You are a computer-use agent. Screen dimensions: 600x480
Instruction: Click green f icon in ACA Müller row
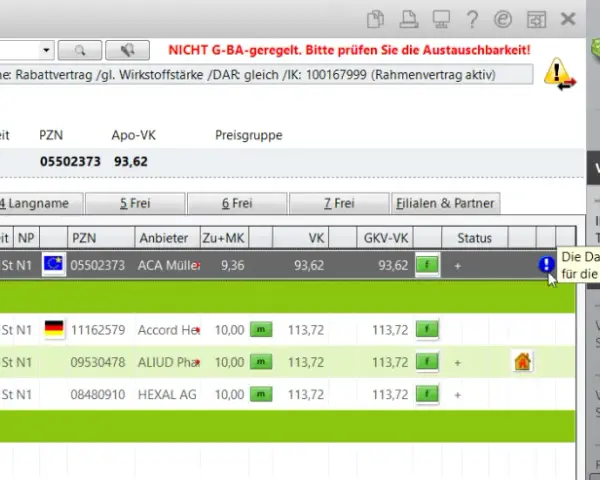point(427,265)
